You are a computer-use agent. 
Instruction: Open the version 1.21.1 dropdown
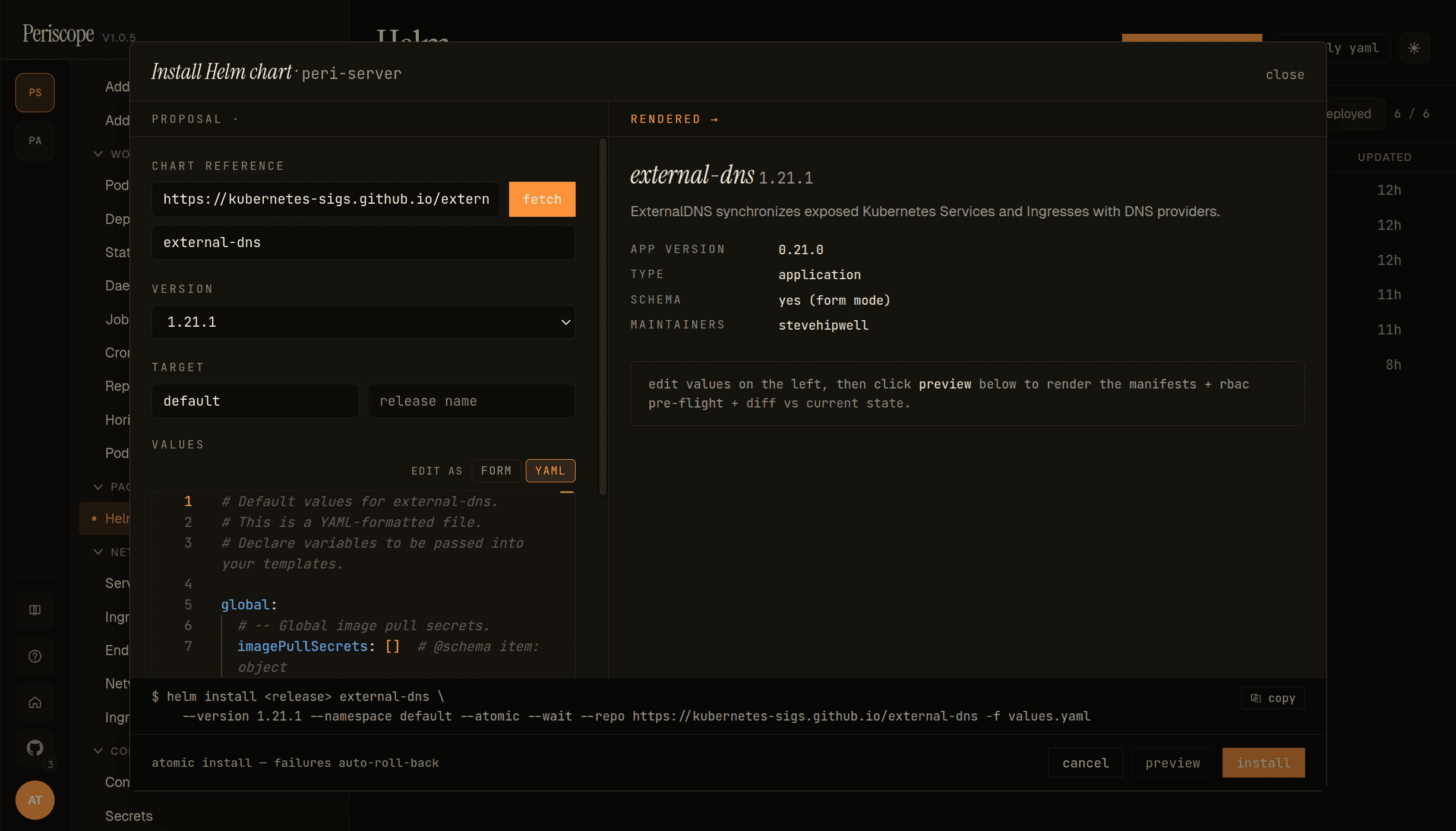(364, 322)
